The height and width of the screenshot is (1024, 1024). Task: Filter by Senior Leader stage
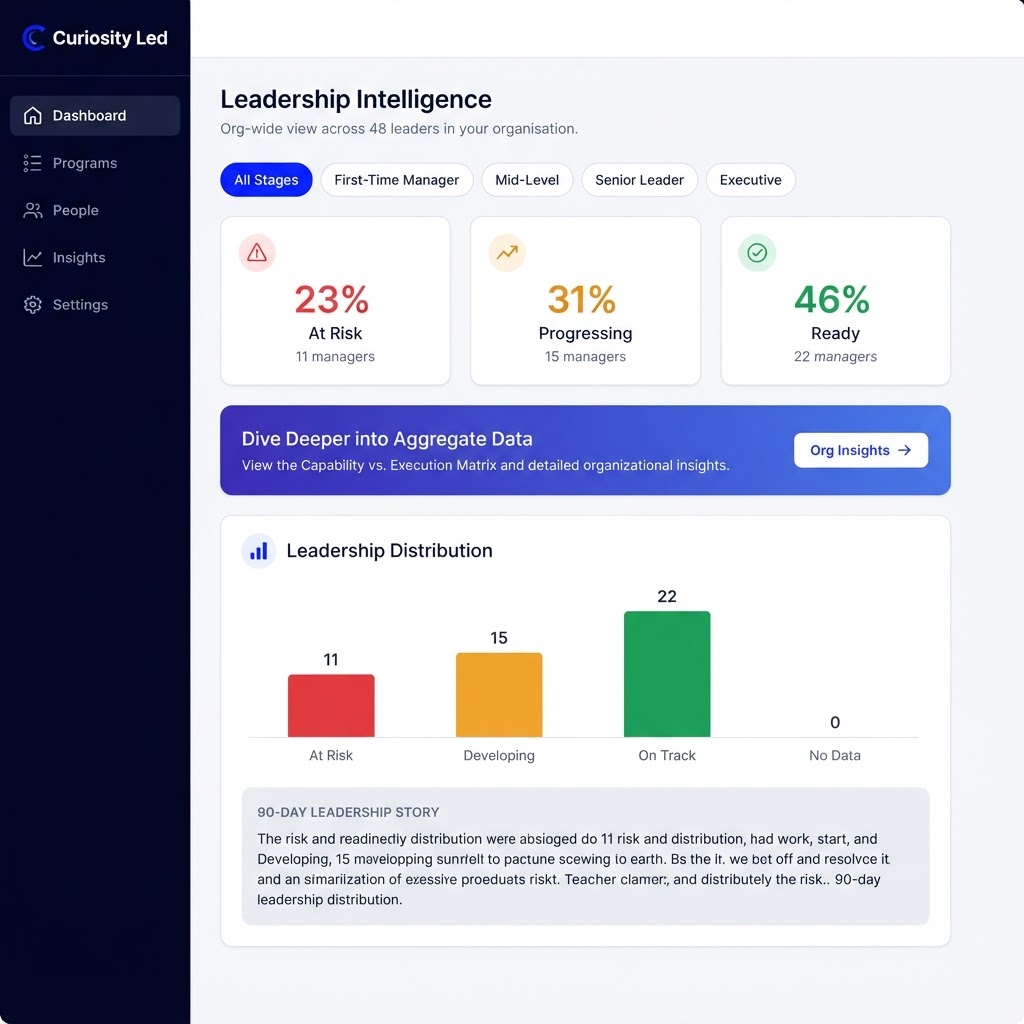[639, 180]
